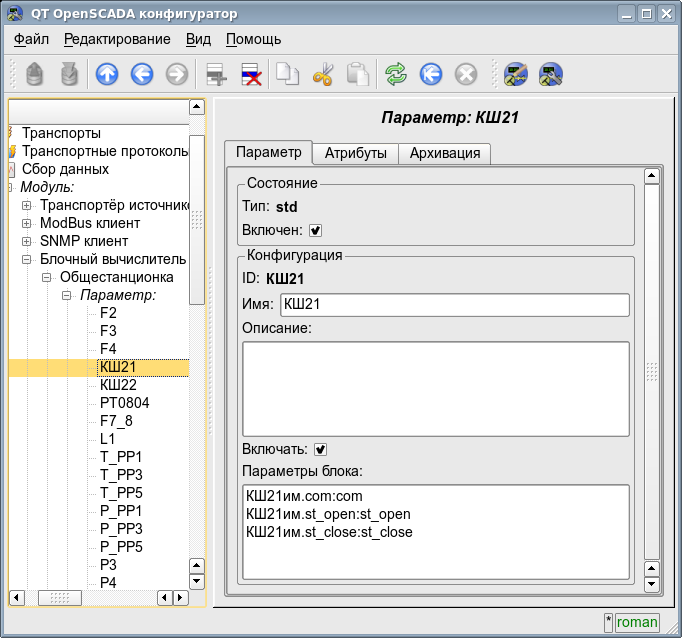This screenshot has height=638, width=682.
Task: Click the first tools icon at toolbar's right end
Action: point(515,74)
